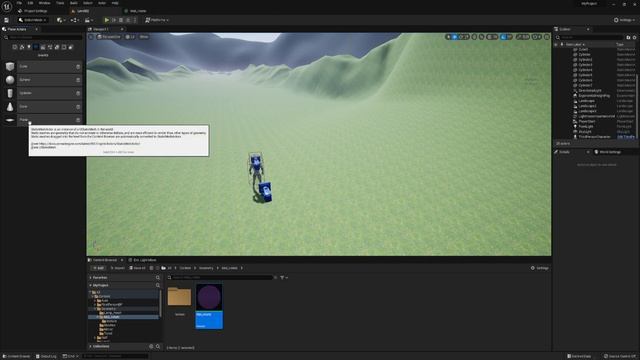Click the green Play button
Image resolution: width=640 pixels, height=360 pixels.
click(x=107, y=20)
